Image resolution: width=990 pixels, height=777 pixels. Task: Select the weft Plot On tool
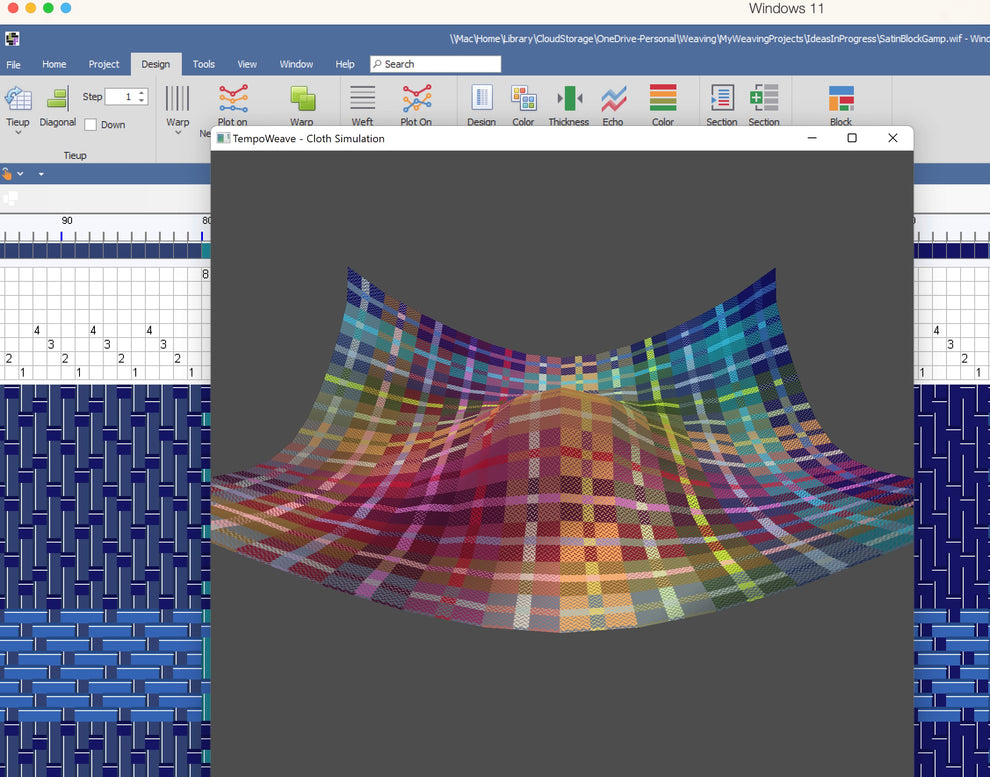pos(416,100)
